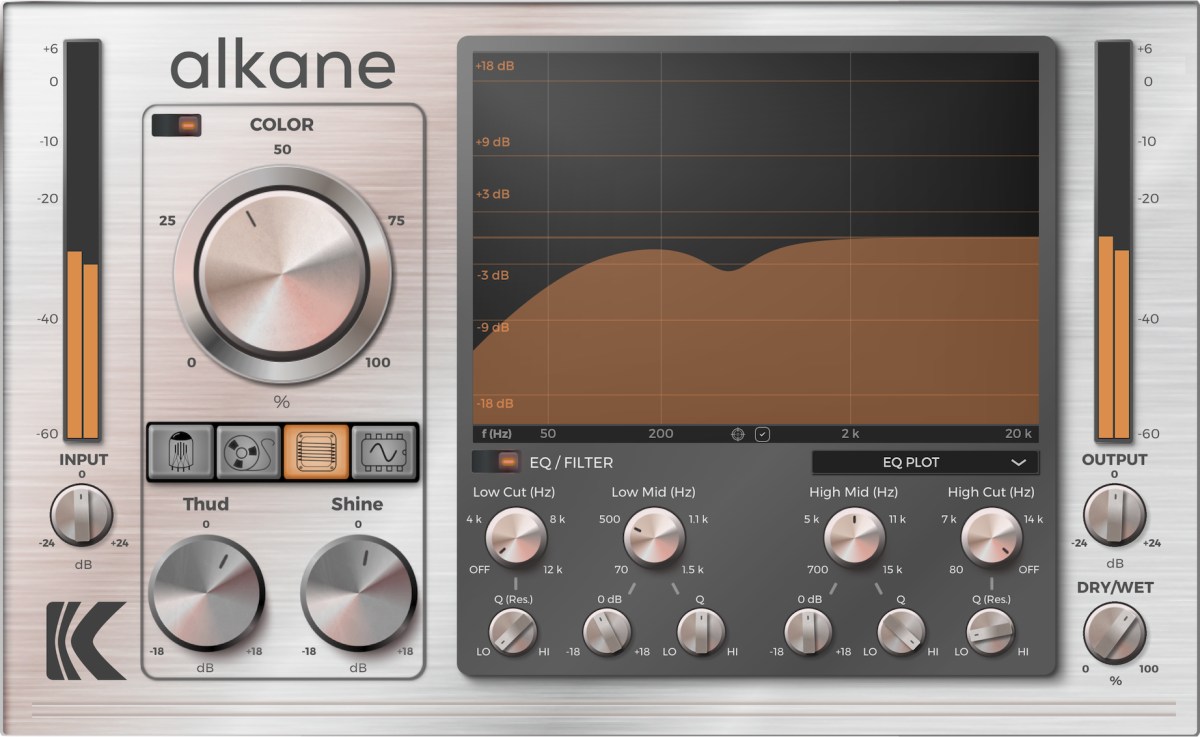Click the OUTPUT label
This screenshot has height=737, width=1200.
(x=1115, y=460)
